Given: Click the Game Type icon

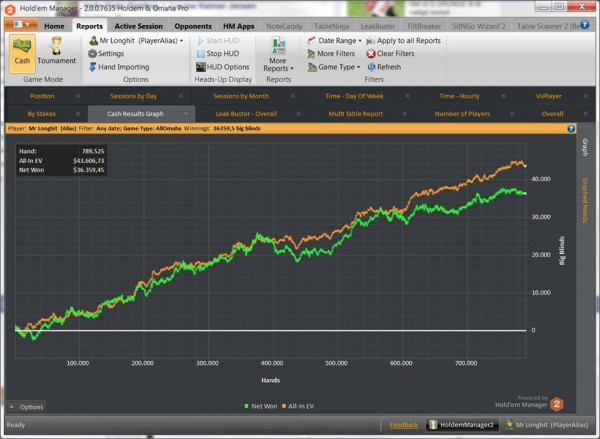Looking at the screenshot, I should pos(312,67).
